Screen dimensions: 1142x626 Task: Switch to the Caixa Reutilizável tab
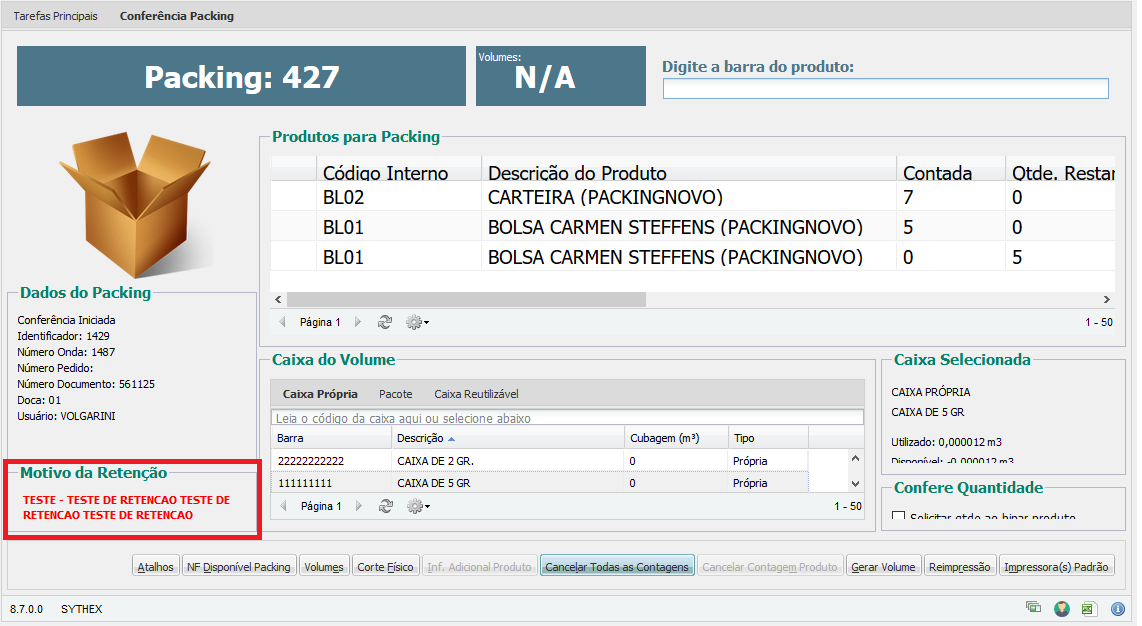(x=476, y=394)
